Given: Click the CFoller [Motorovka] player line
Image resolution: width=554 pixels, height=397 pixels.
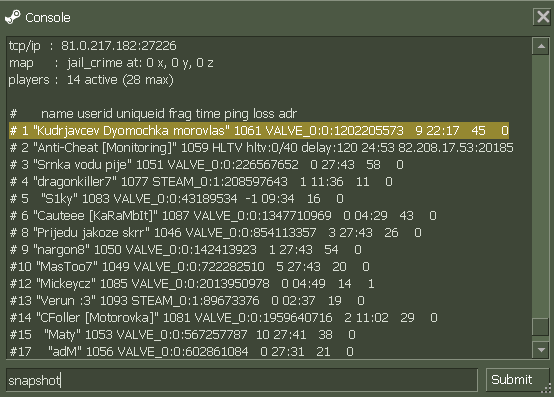Looking at the screenshot, I should pyautogui.click(x=224, y=318).
